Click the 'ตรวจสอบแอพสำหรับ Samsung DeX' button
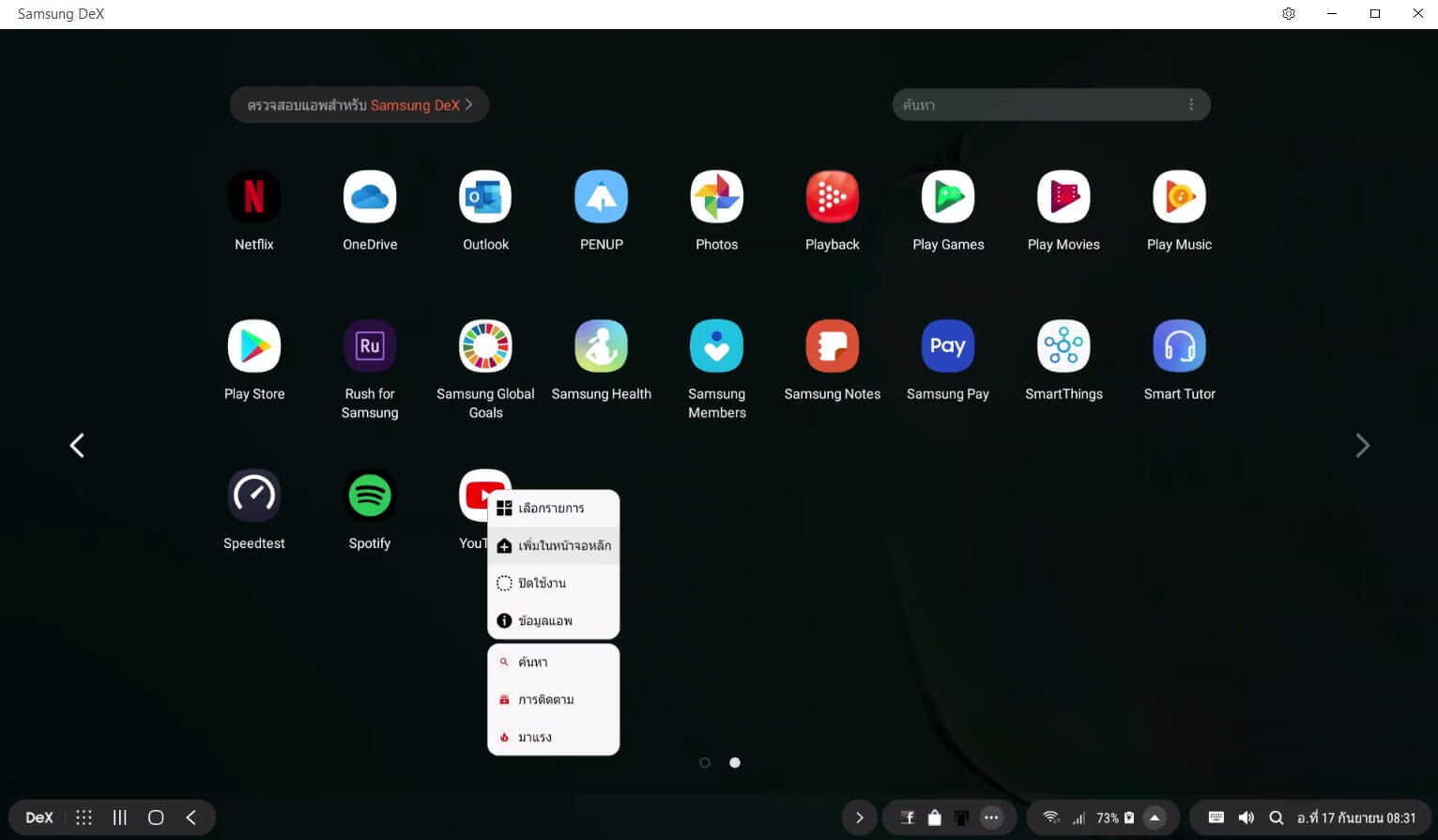 (359, 105)
